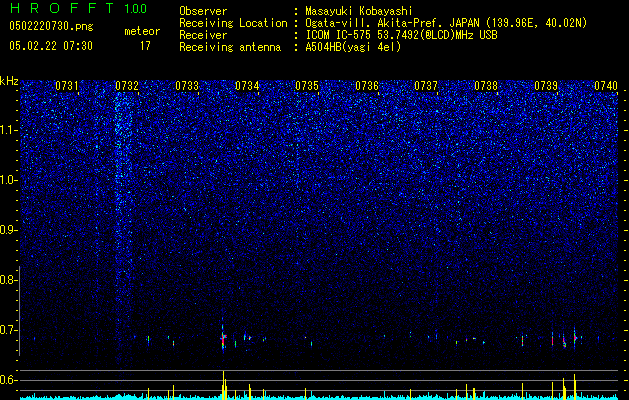Click the 0.7 kHz axis label
This screenshot has width=629, height=400.
[x=8, y=330]
